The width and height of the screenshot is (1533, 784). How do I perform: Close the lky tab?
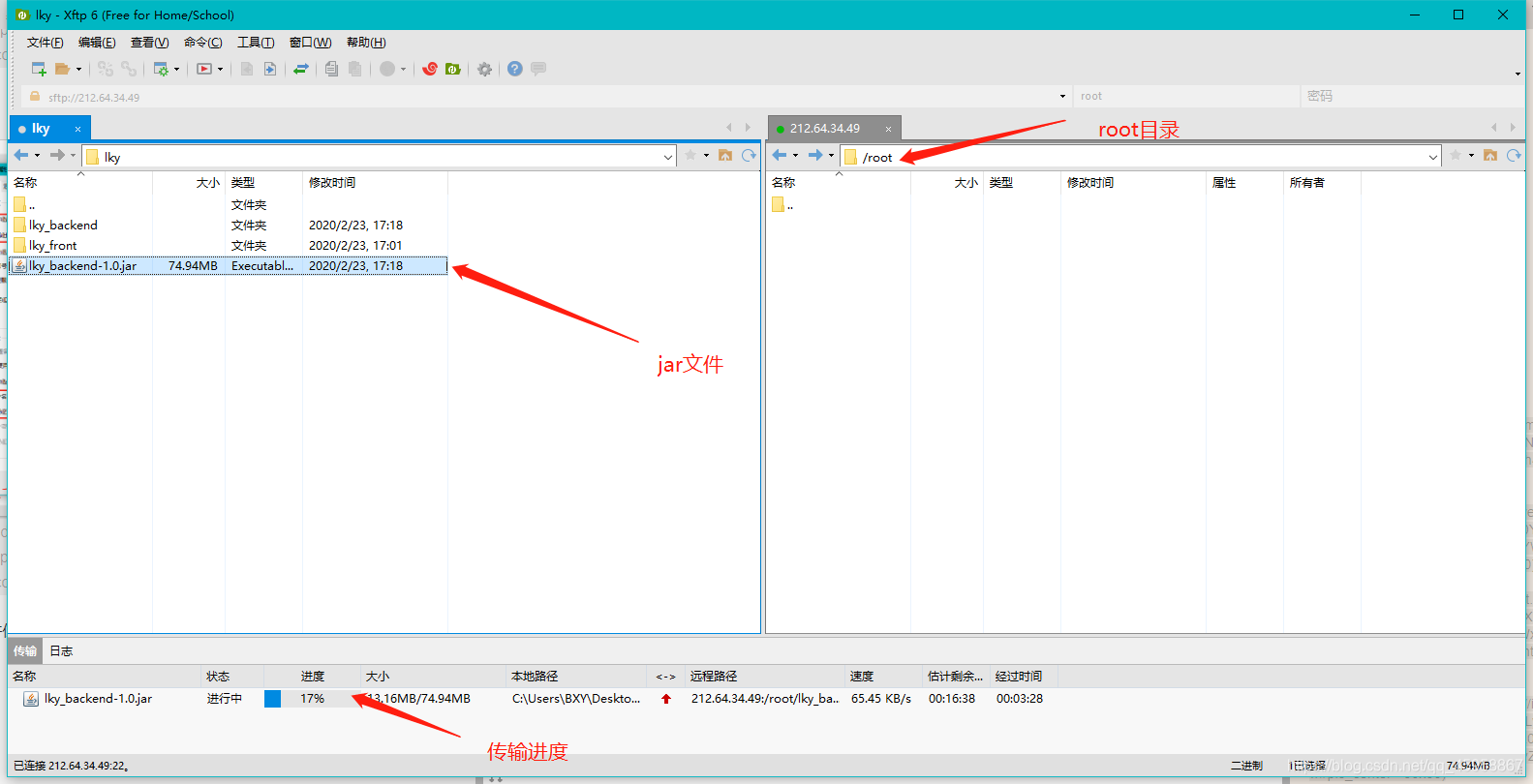click(77, 129)
